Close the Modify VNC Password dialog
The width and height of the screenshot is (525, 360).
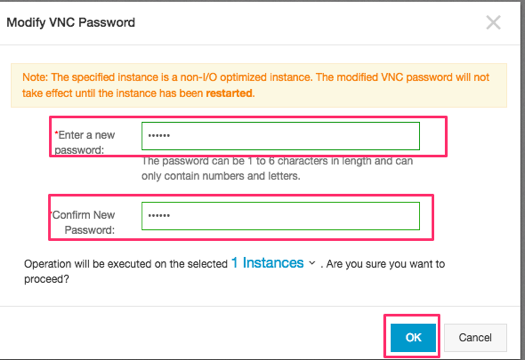point(493,23)
